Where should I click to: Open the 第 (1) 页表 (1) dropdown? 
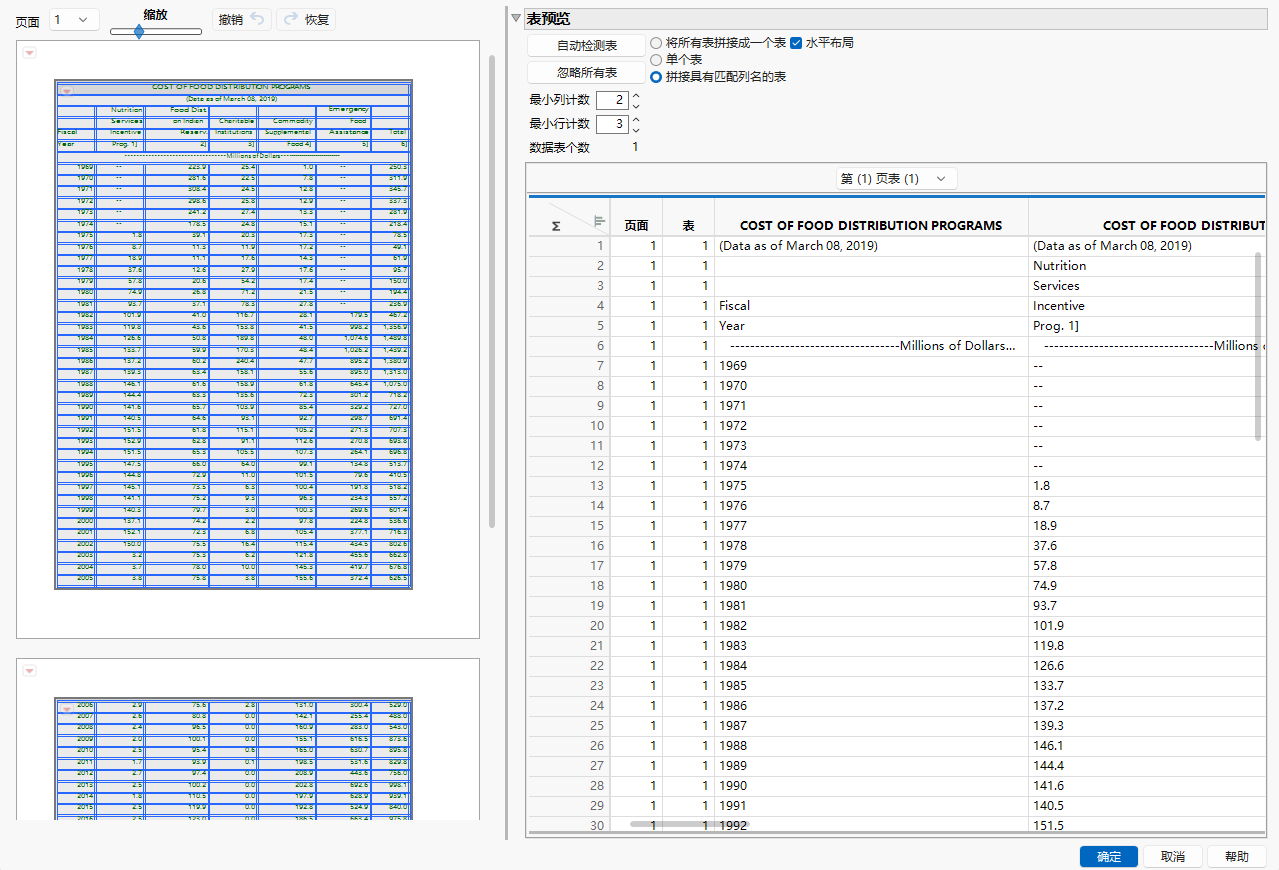[x=897, y=178]
